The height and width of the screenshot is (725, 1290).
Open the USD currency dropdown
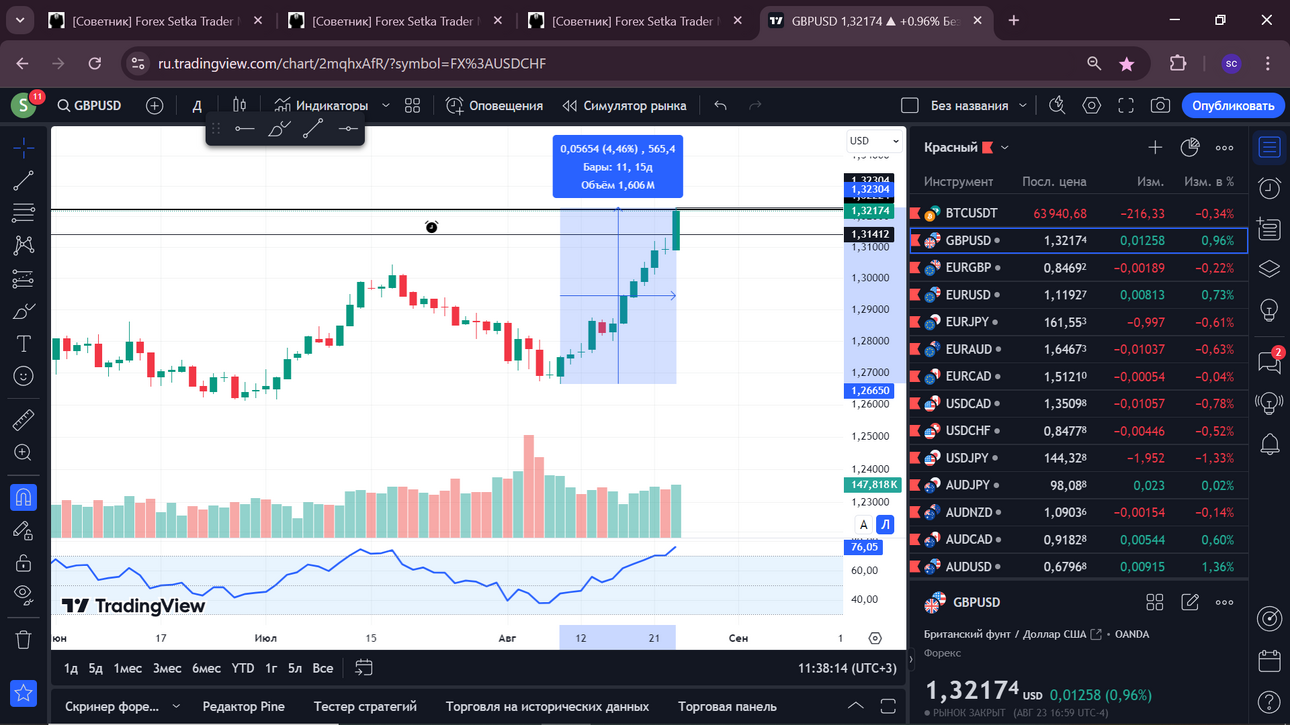pyautogui.click(x=874, y=141)
